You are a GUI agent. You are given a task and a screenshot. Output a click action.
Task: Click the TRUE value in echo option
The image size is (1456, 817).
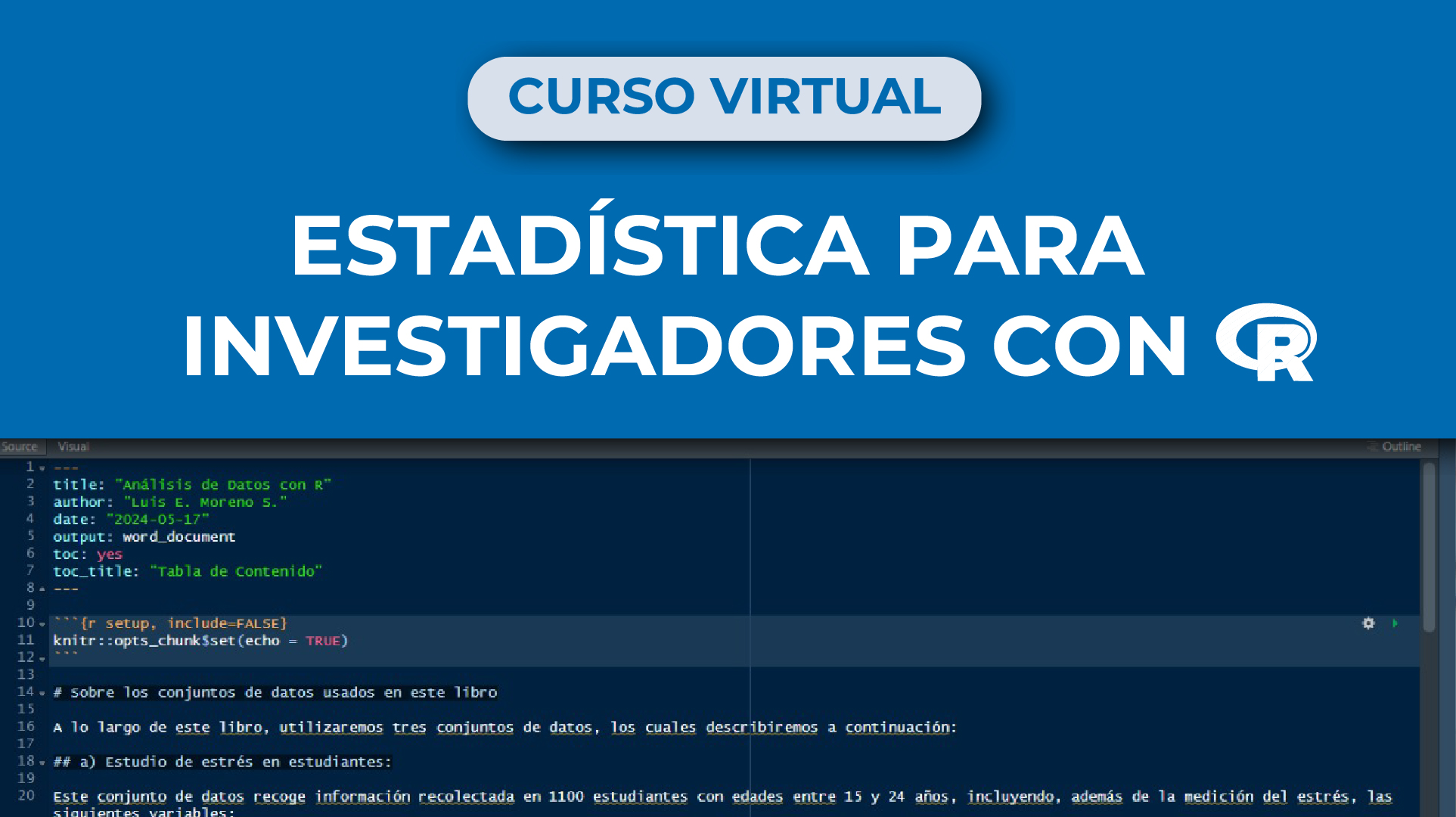coord(323,641)
